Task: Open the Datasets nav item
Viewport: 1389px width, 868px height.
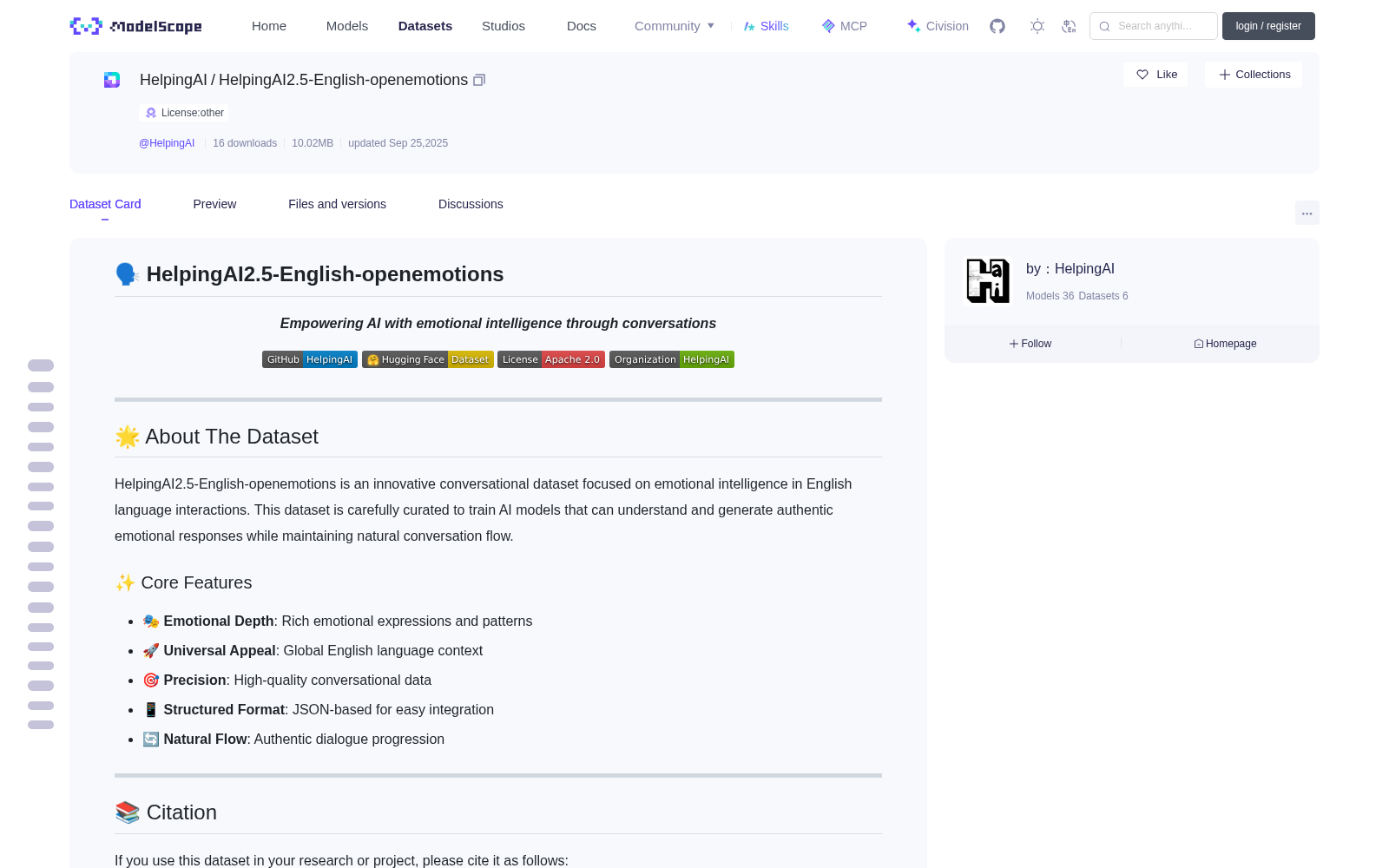Action: [x=425, y=26]
